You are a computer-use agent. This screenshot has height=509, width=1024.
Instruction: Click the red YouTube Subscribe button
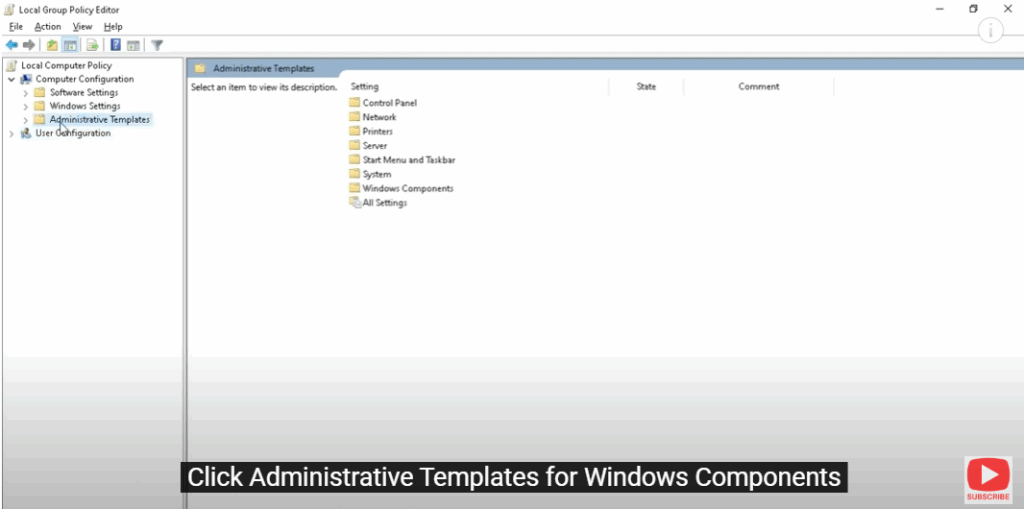click(x=988, y=479)
